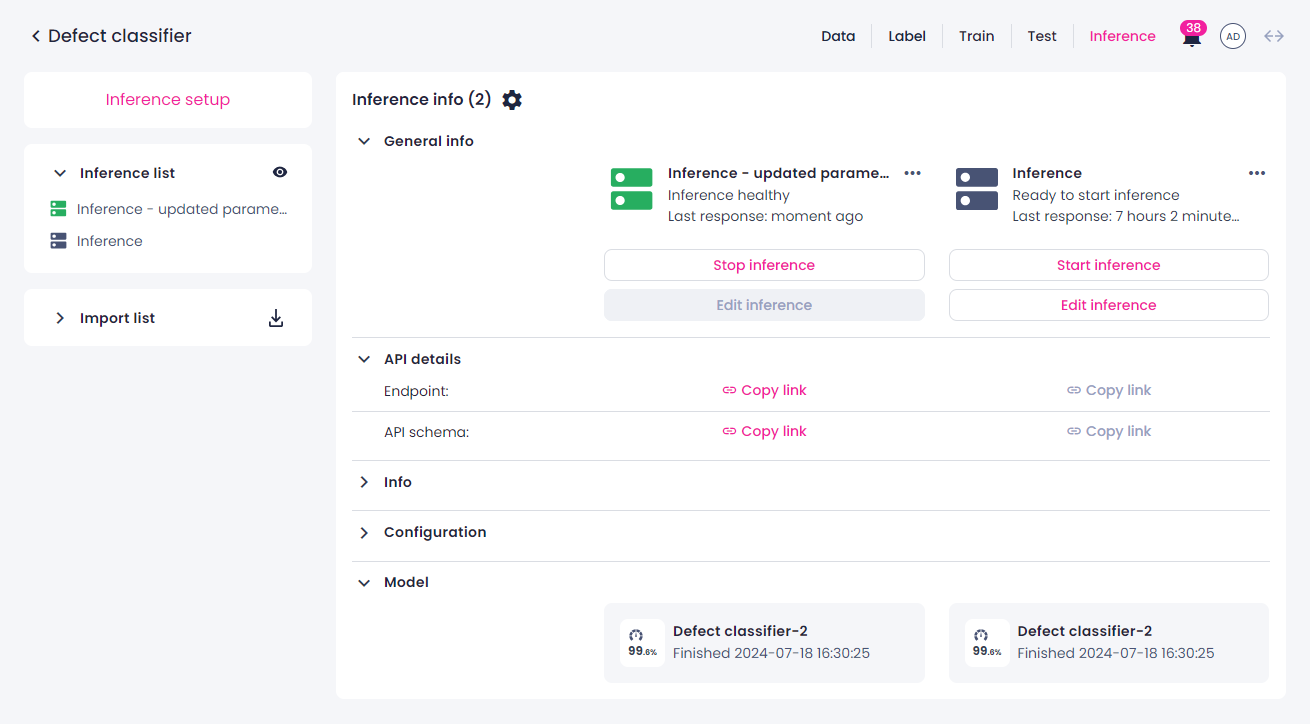Open the notifications bell with 38 badge
This screenshot has height=724, width=1310.
[x=1192, y=36]
